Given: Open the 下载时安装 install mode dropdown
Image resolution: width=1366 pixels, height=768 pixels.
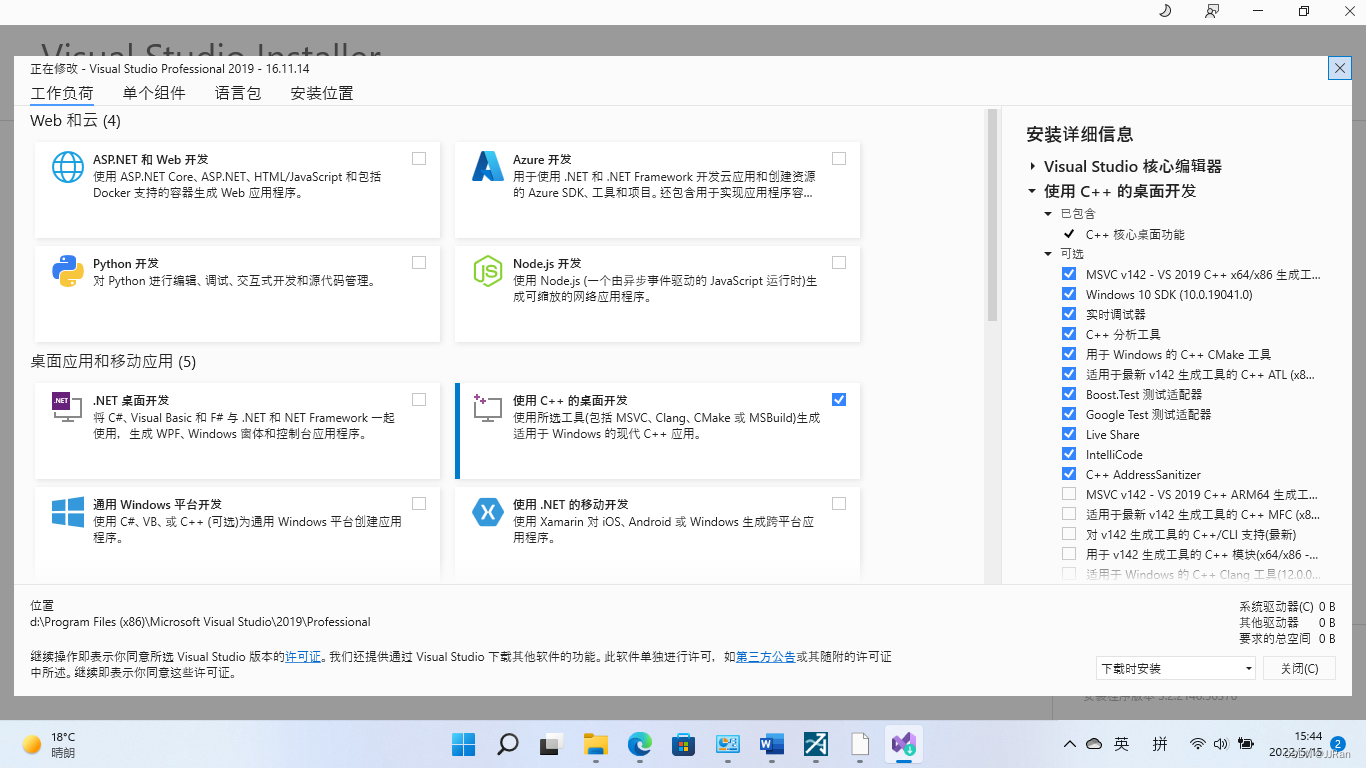Looking at the screenshot, I should pos(1176,668).
